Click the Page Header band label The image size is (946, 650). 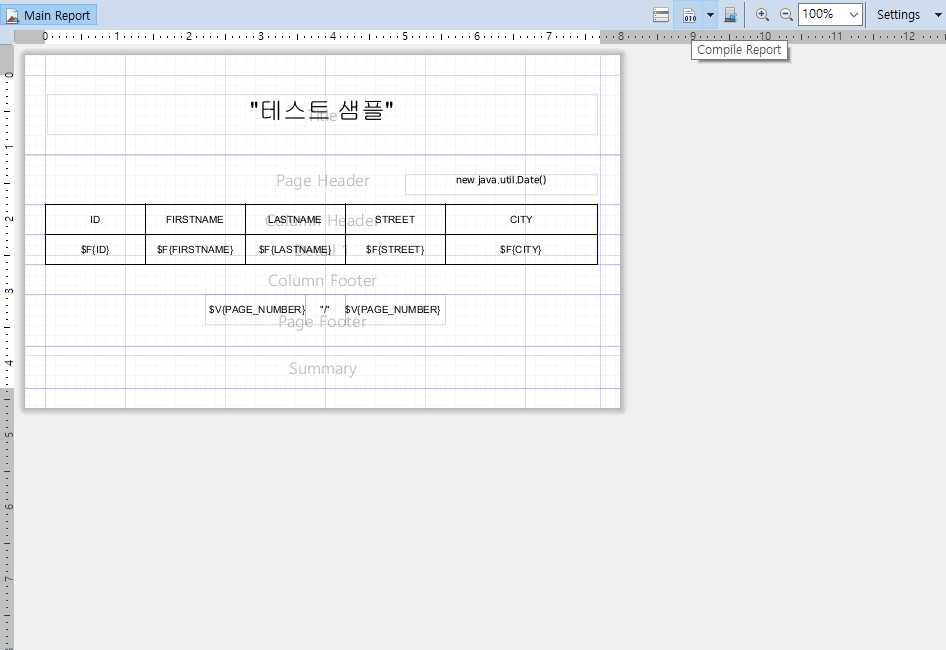pos(322,180)
